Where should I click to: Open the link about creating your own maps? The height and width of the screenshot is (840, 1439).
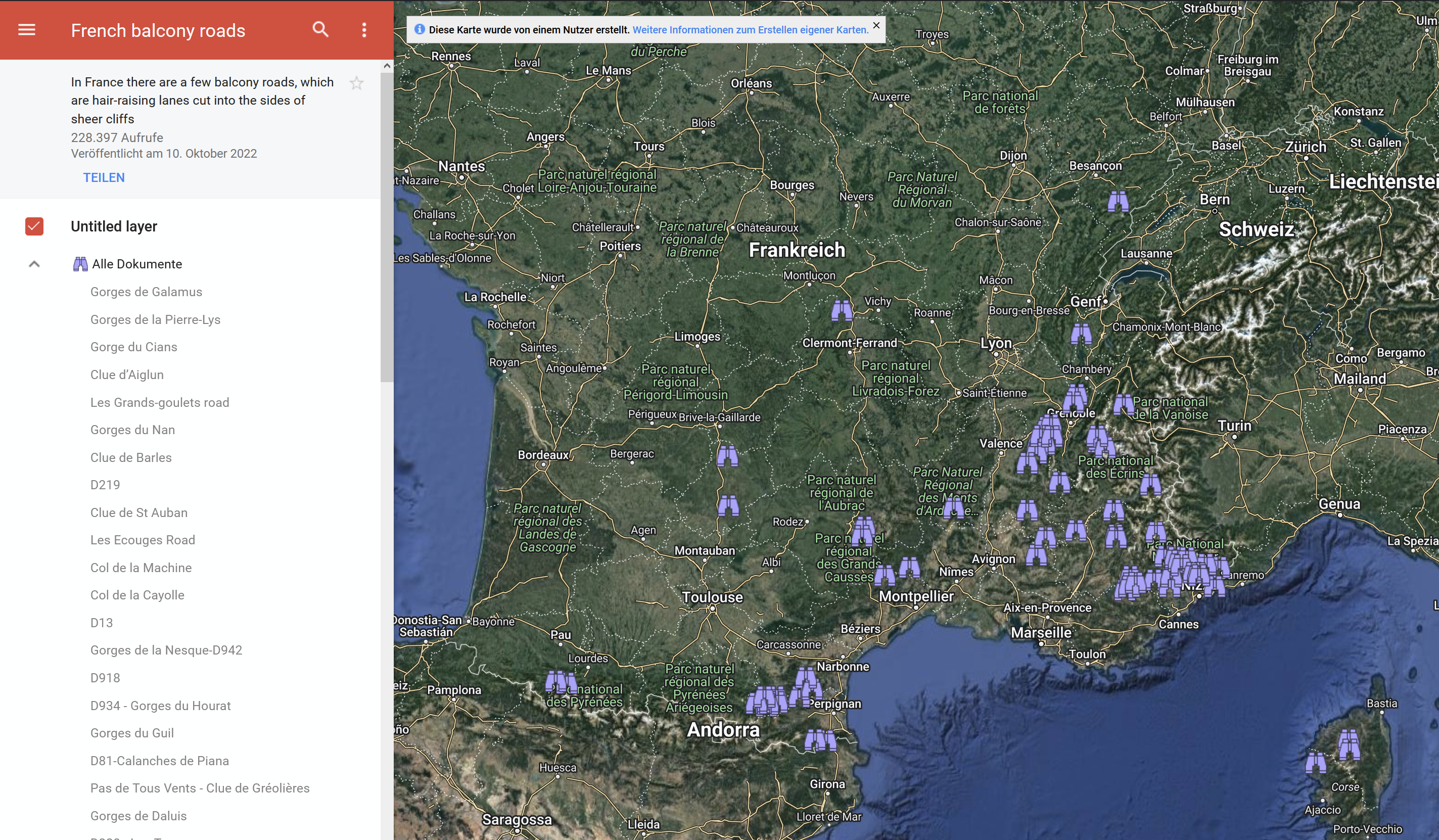tap(751, 30)
